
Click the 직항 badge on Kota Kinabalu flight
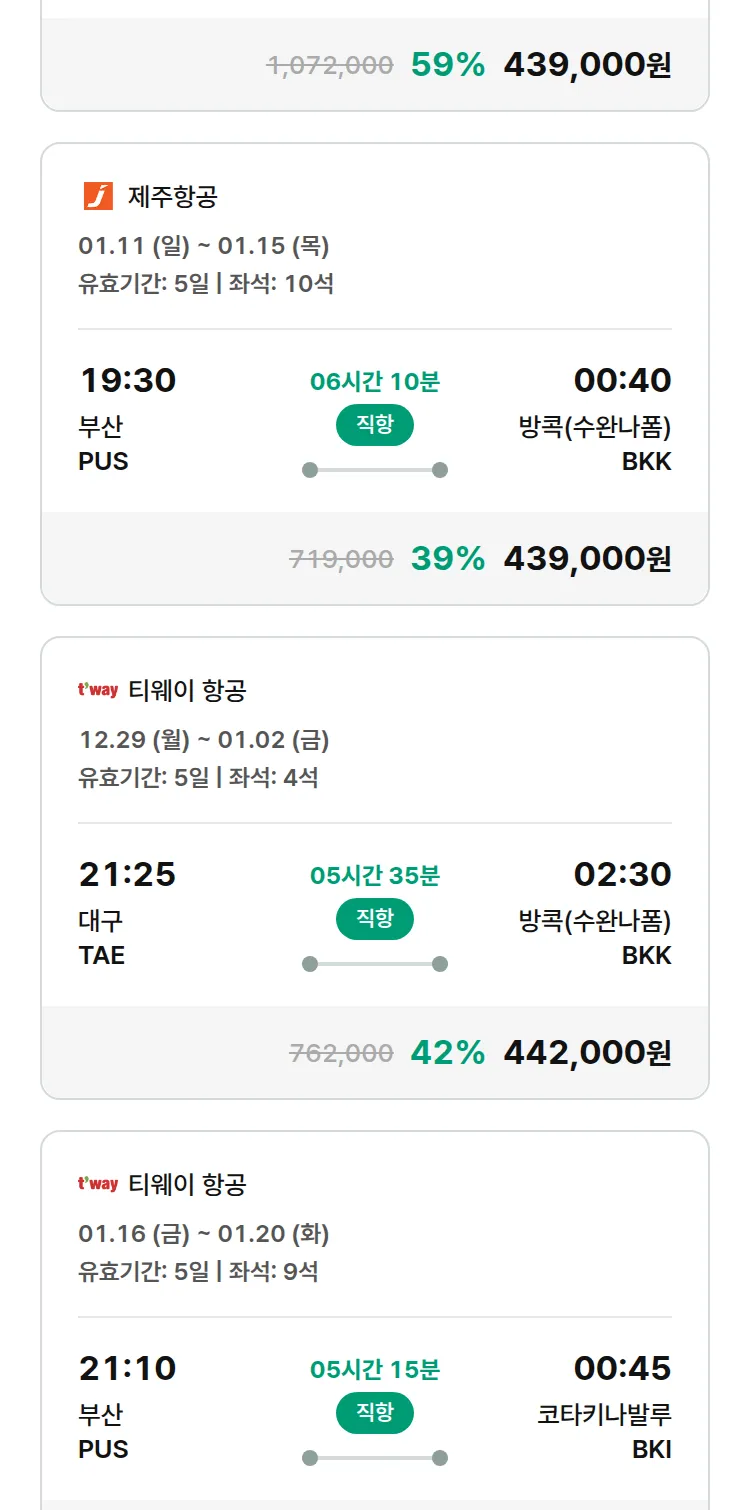374,1413
